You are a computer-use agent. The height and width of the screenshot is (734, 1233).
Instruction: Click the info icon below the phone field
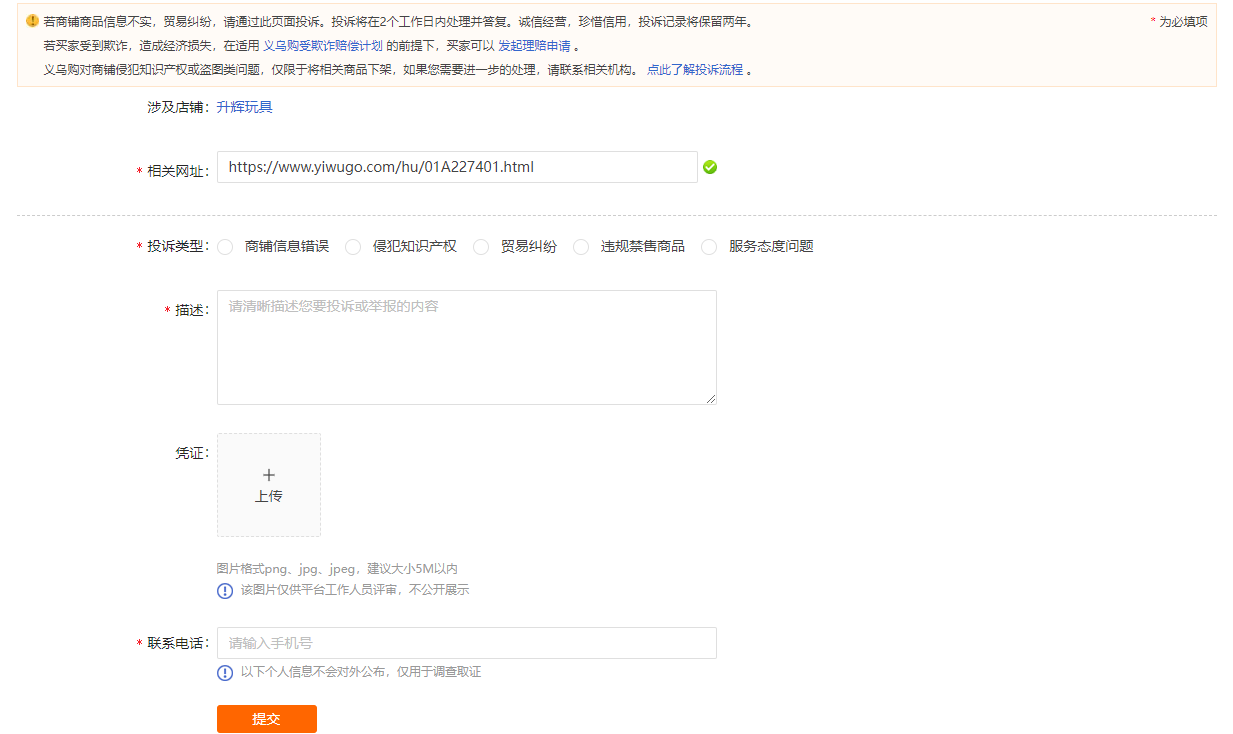coord(225,672)
